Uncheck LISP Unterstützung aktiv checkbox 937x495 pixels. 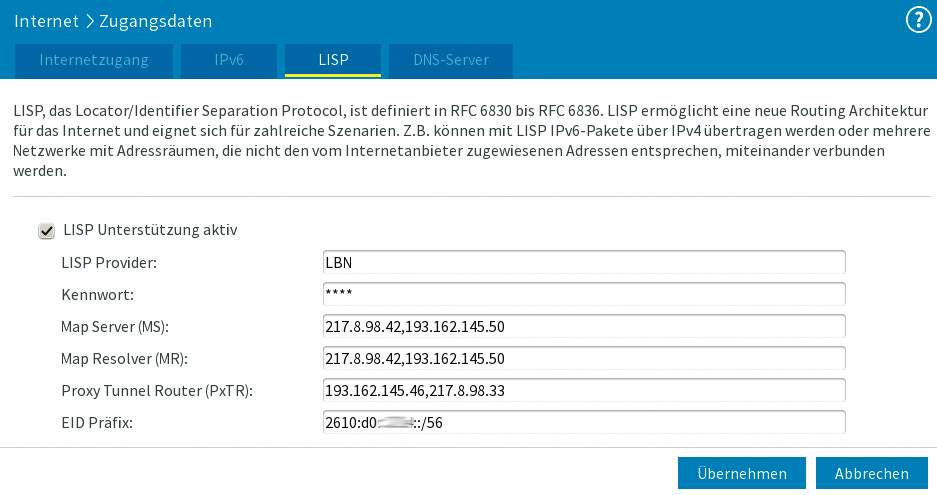coord(46,231)
